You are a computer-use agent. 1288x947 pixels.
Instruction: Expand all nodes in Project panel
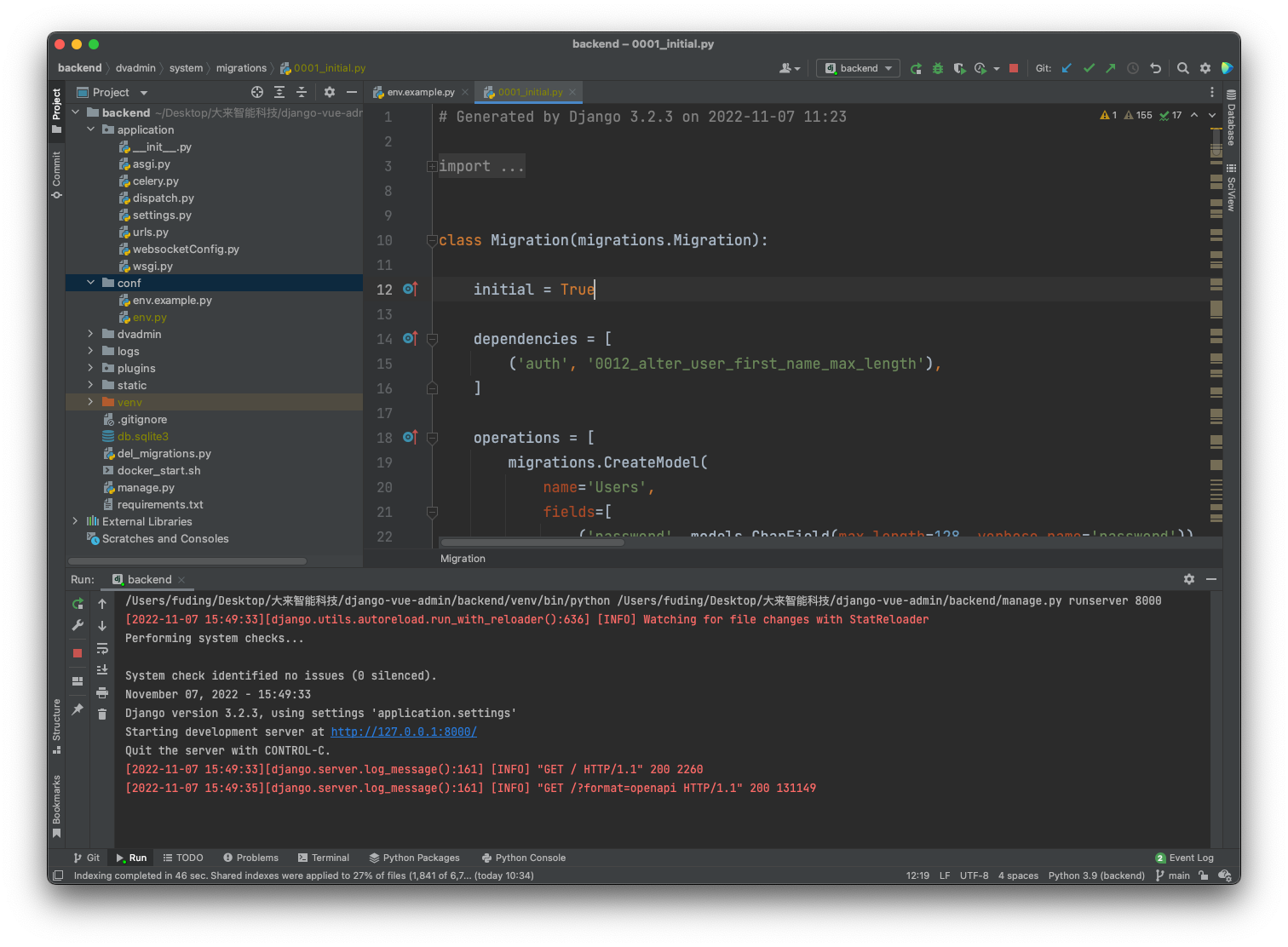[x=279, y=92]
